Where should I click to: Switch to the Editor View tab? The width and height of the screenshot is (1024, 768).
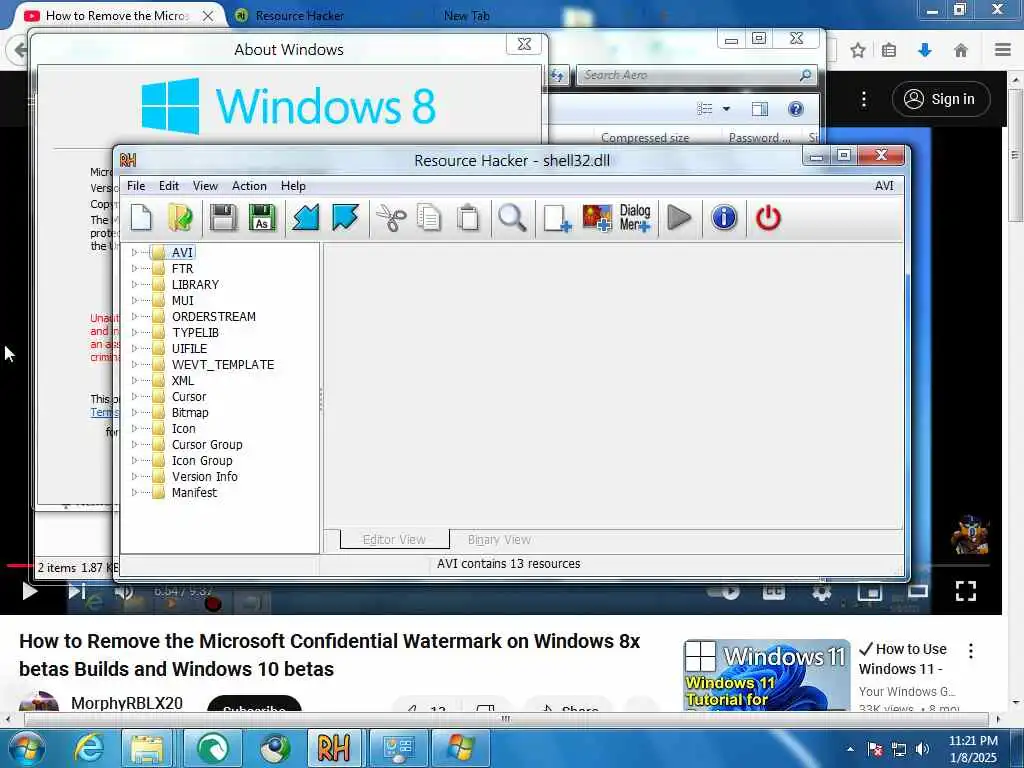(394, 539)
